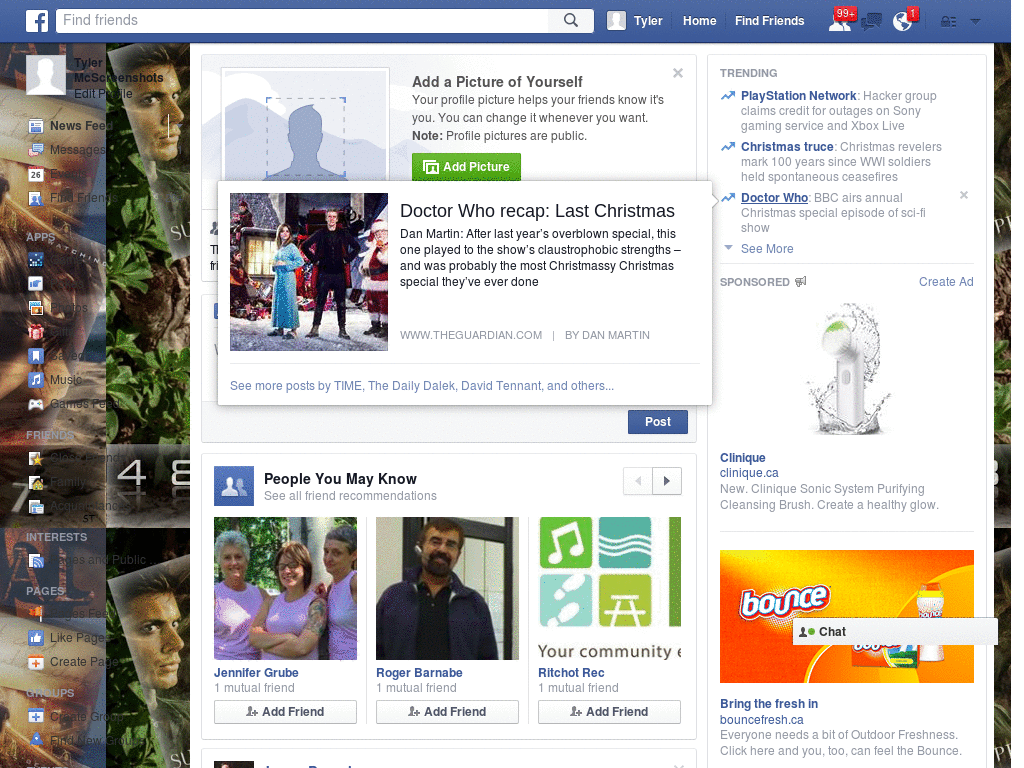Click the Sponsored megaphone icon
Screen dimensions: 1024x768
click(801, 281)
